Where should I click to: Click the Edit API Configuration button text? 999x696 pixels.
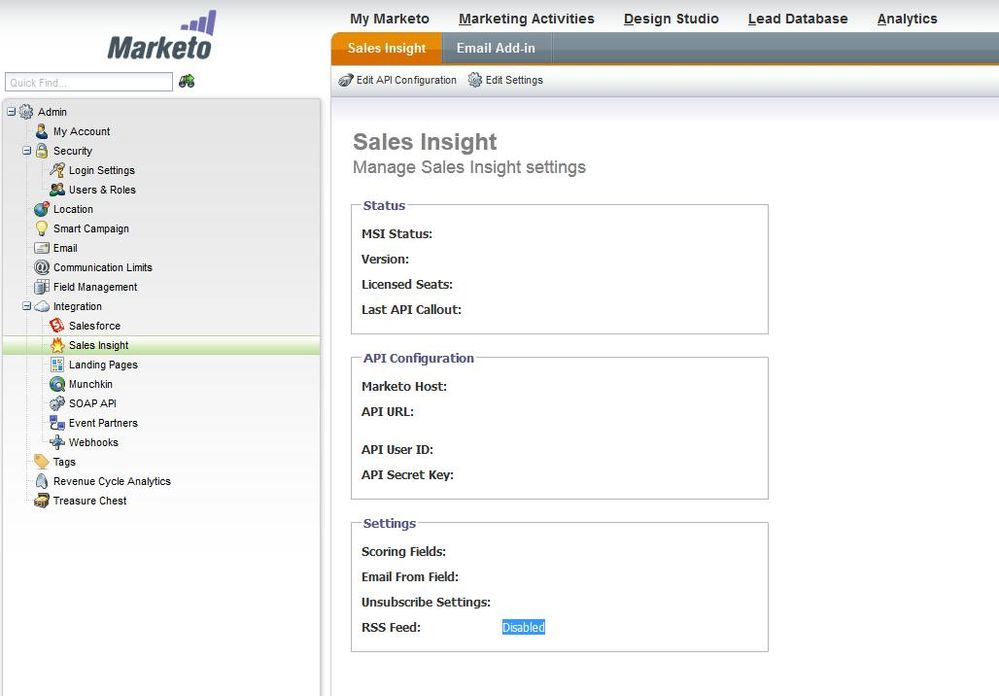(406, 80)
